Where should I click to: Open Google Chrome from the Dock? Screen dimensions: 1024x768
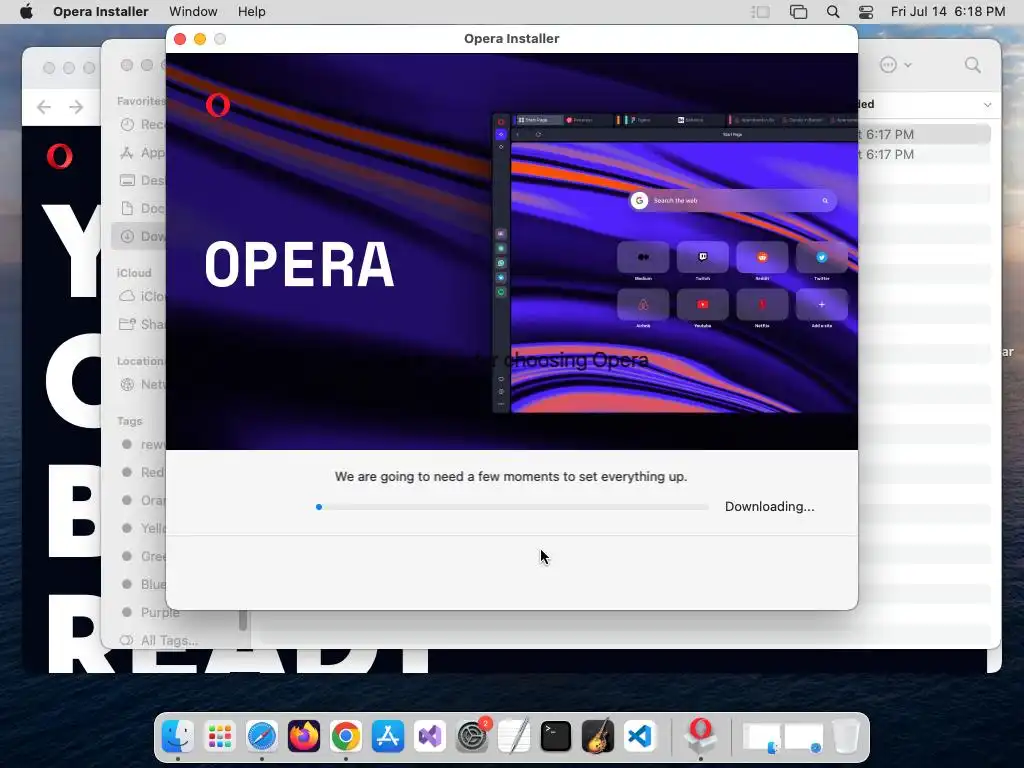coord(345,737)
